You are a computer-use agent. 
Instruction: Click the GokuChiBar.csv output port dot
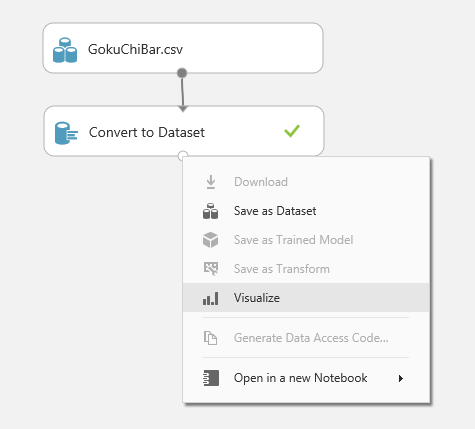(182, 73)
